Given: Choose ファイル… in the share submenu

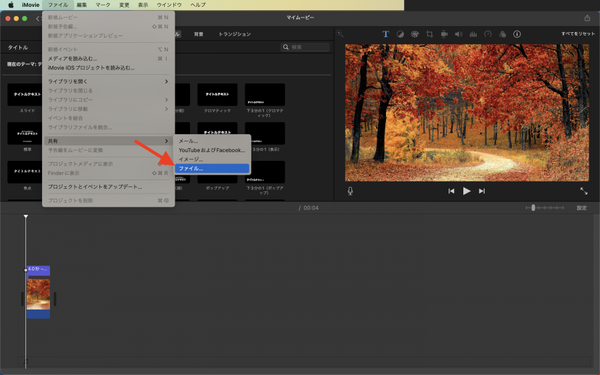Looking at the screenshot, I should [x=212, y=168].
